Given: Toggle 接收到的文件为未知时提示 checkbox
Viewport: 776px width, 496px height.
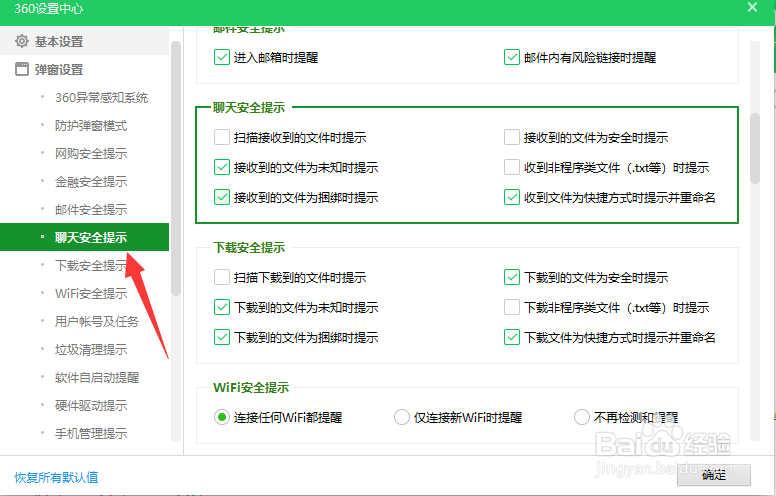Looking at the screenshot, I should pos(222,167).
